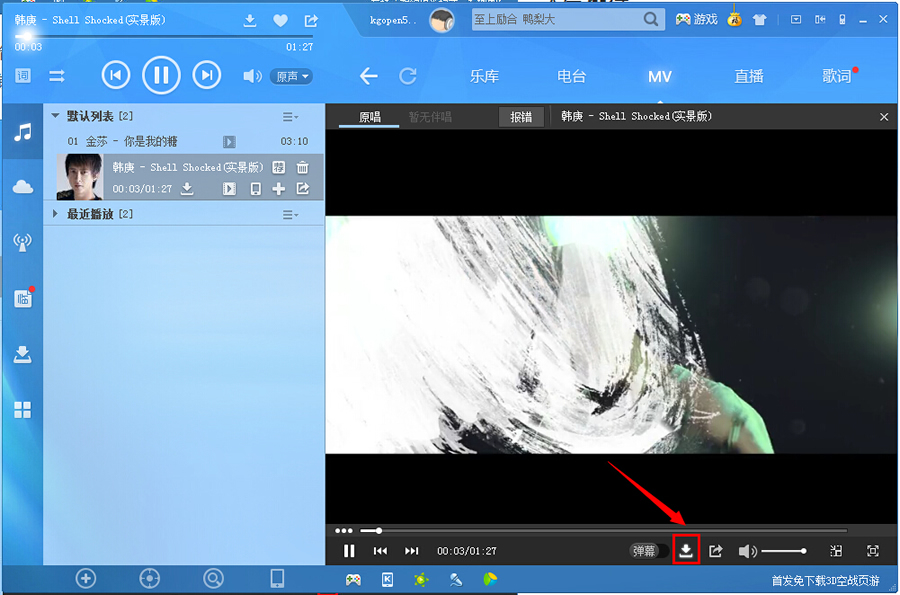Click the search input field
Image resolution: width=900 pixels, height=595 pixels.
coord(555,19)
